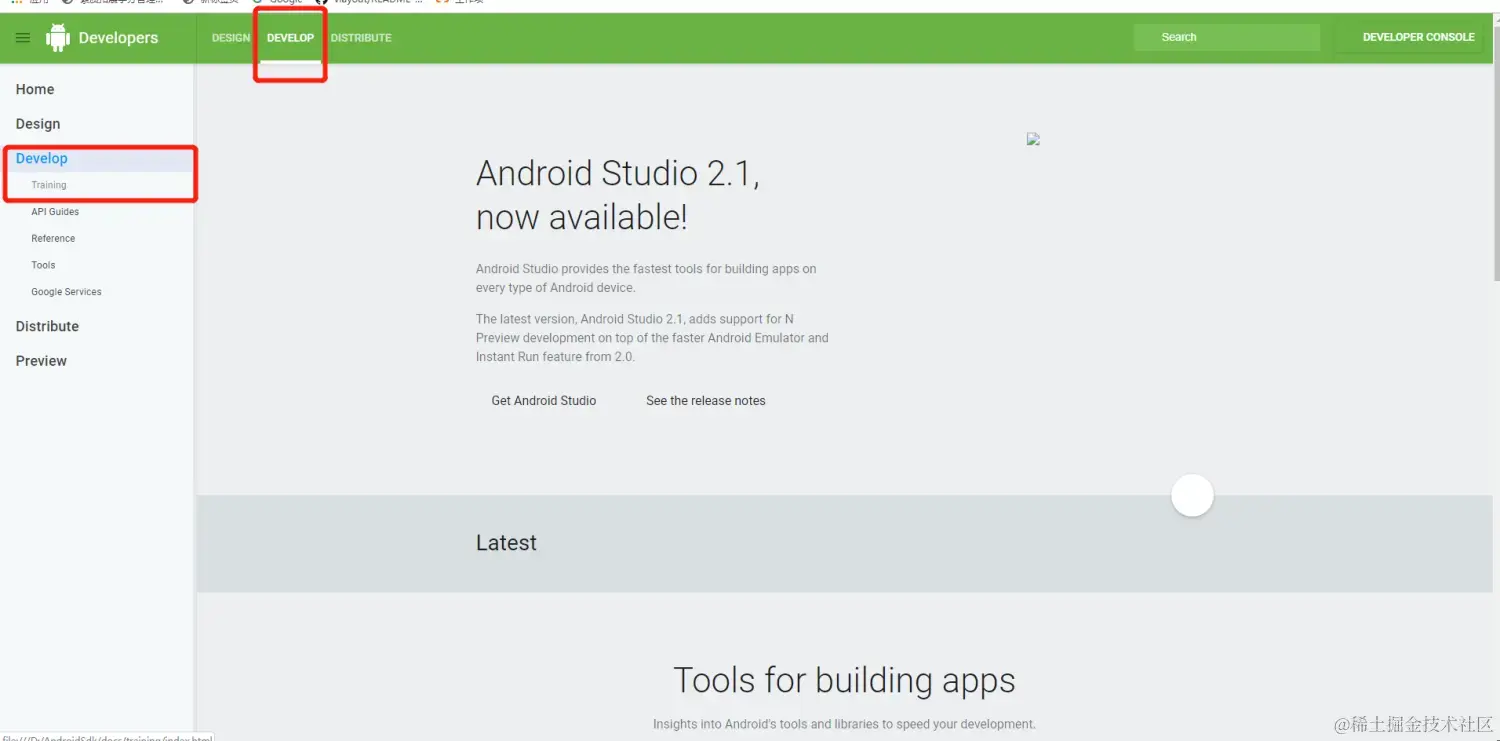Screen dimensions: 1500x741
Task: Open the Training sidebar link
Action: 49,185
